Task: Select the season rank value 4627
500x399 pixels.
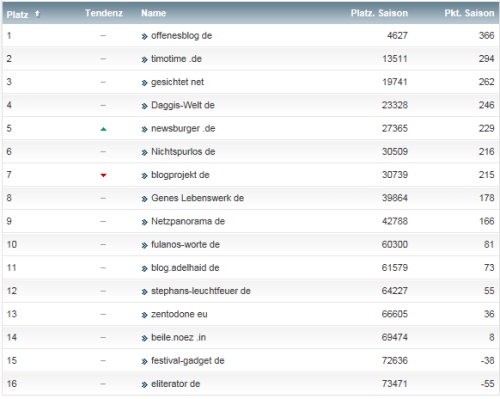Action: coord(397,36)
